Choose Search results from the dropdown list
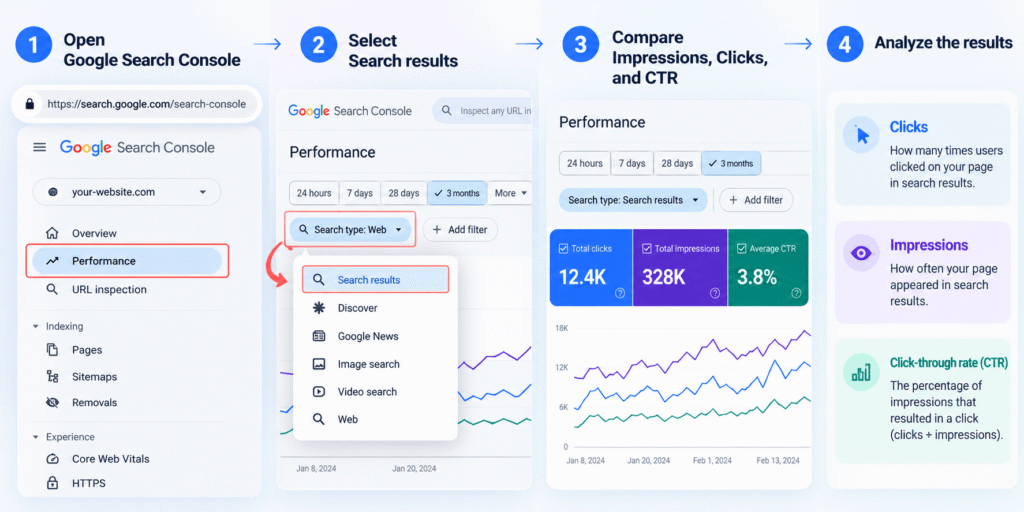1024x512 pixels. (376, 280)
